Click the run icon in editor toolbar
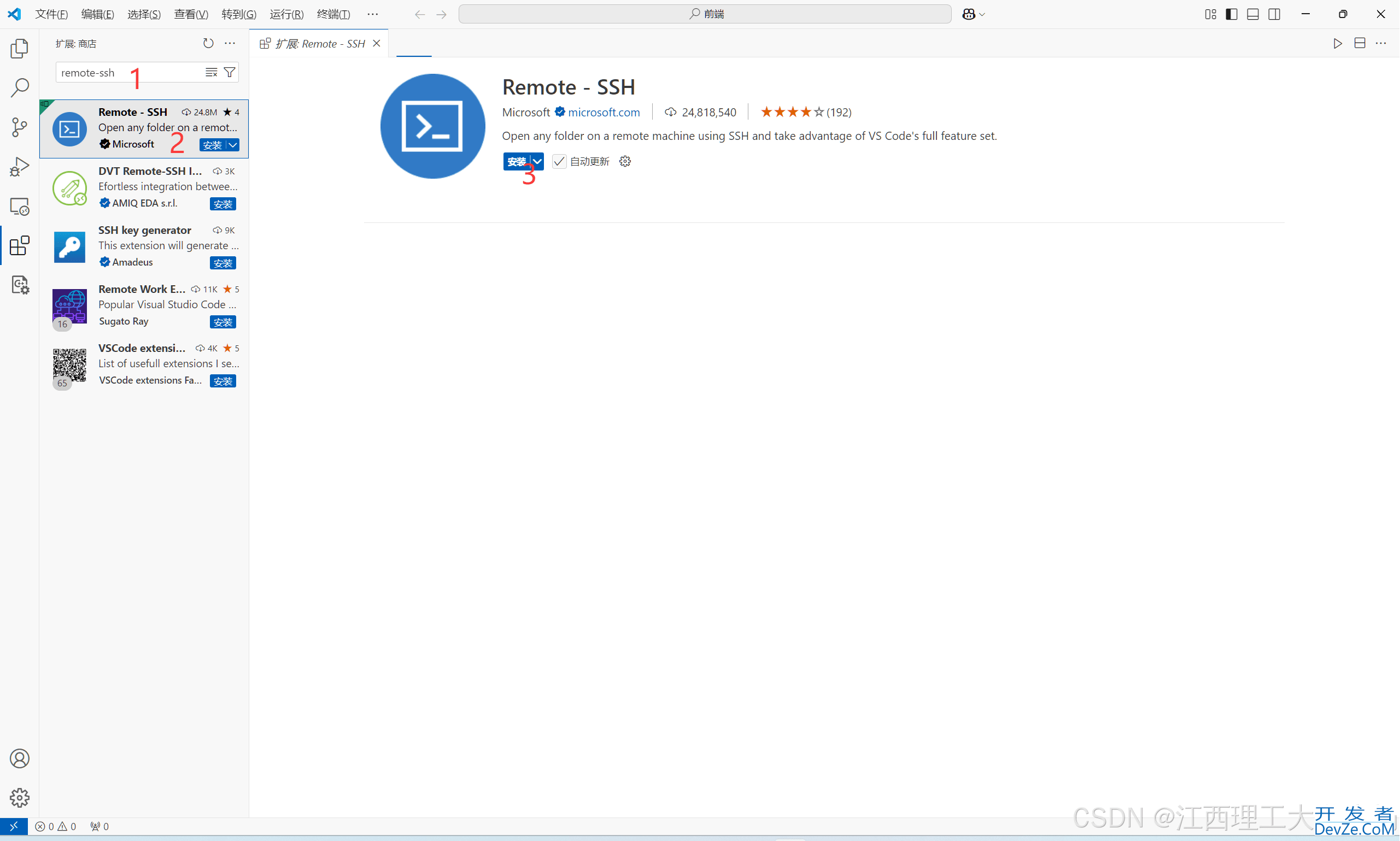The height and width of the screenshot is (841, 1400). coord(1338,43)
